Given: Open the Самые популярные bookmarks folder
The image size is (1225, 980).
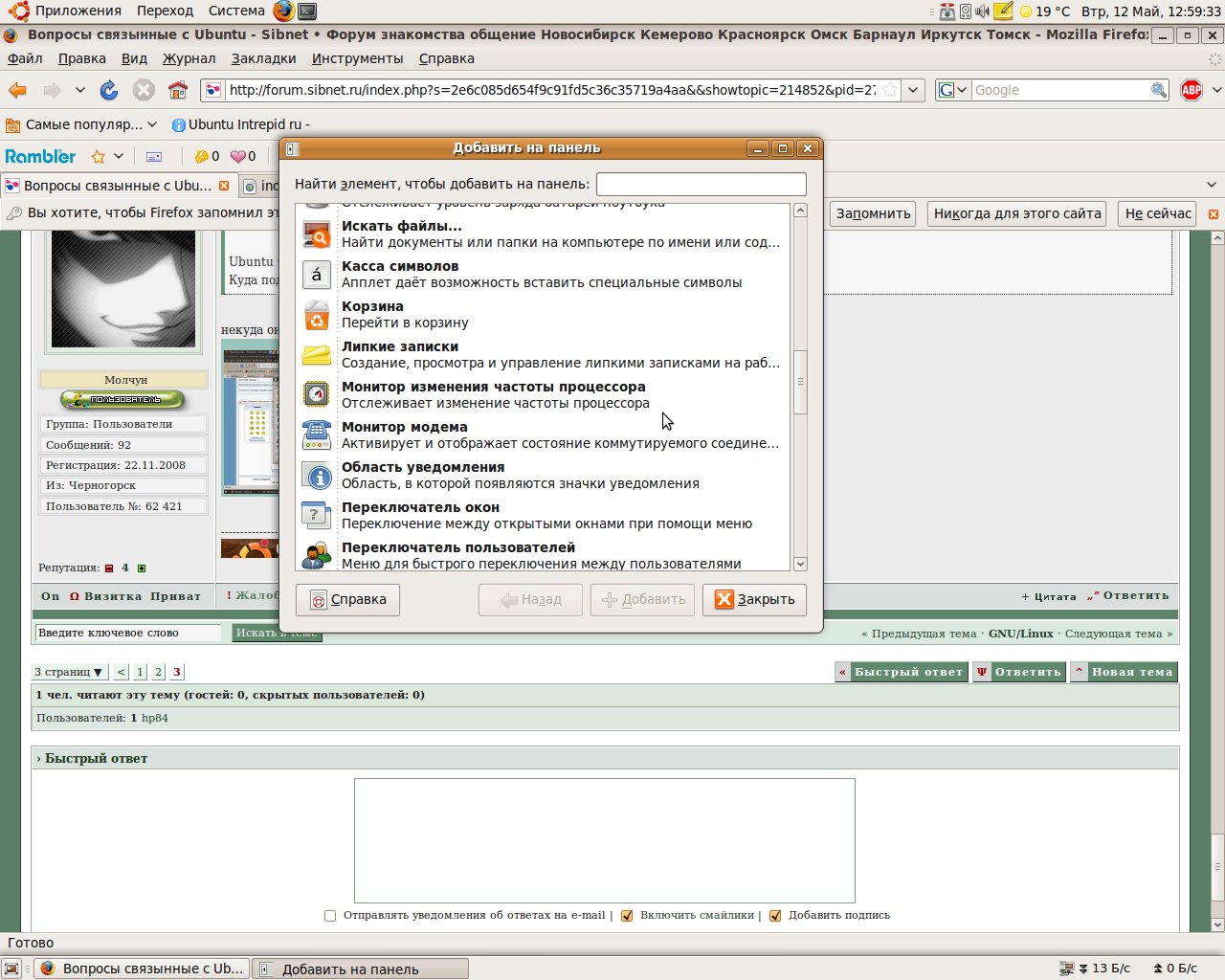Looking at the screenshot, I should click(80, 124).
